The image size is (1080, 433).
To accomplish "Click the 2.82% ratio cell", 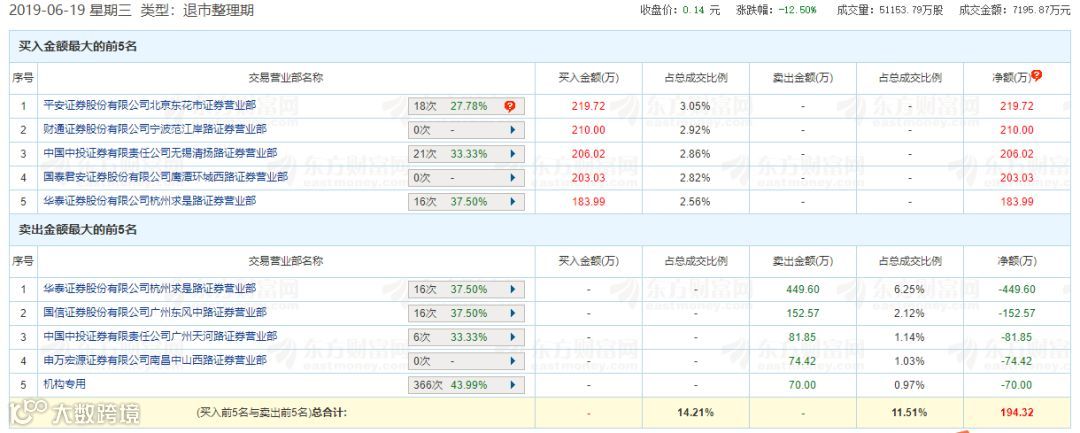I will pos(696,178).
